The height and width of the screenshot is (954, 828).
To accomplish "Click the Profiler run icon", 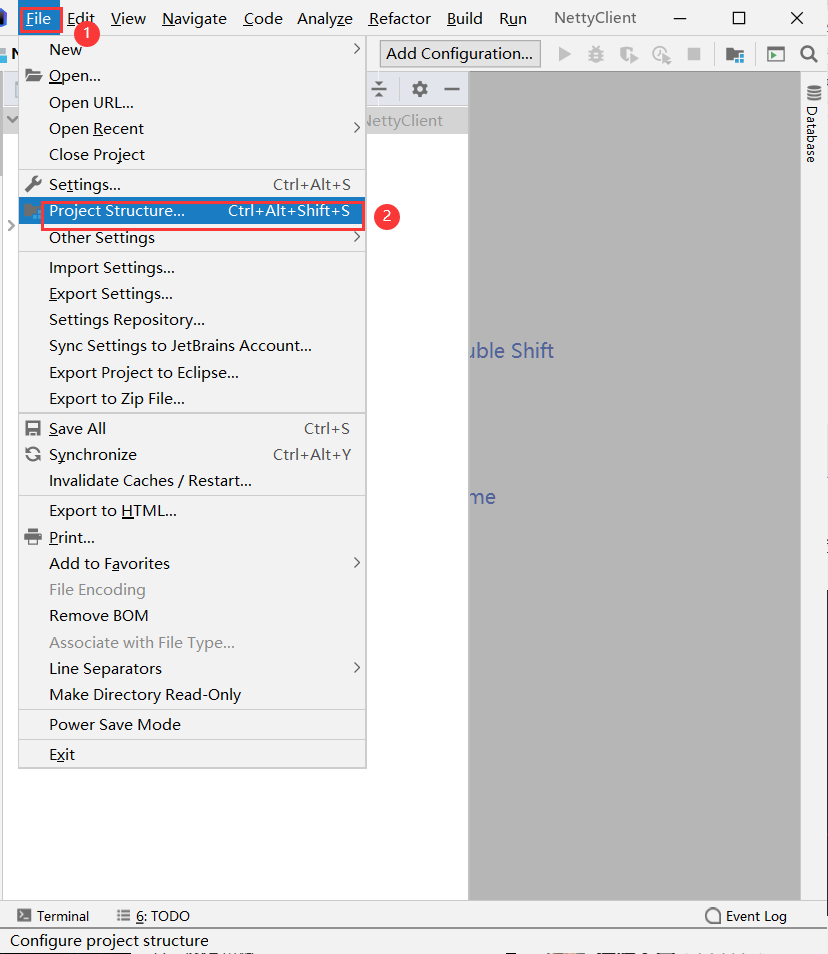I will click(x=661, y=55).
